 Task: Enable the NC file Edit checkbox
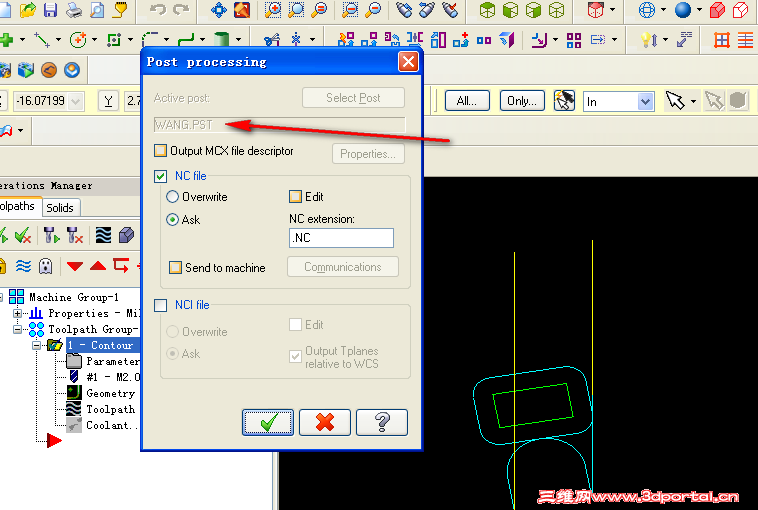(x=295, y=196)
